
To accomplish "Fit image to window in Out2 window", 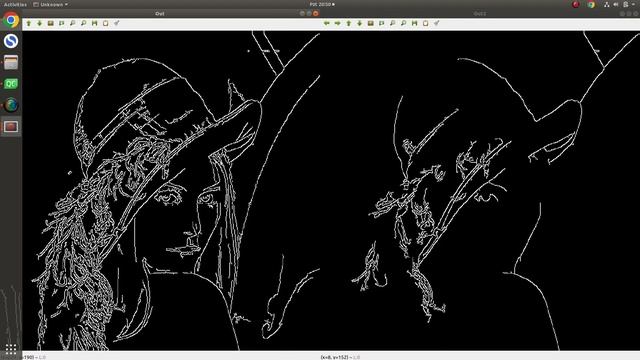I will 382,23.
